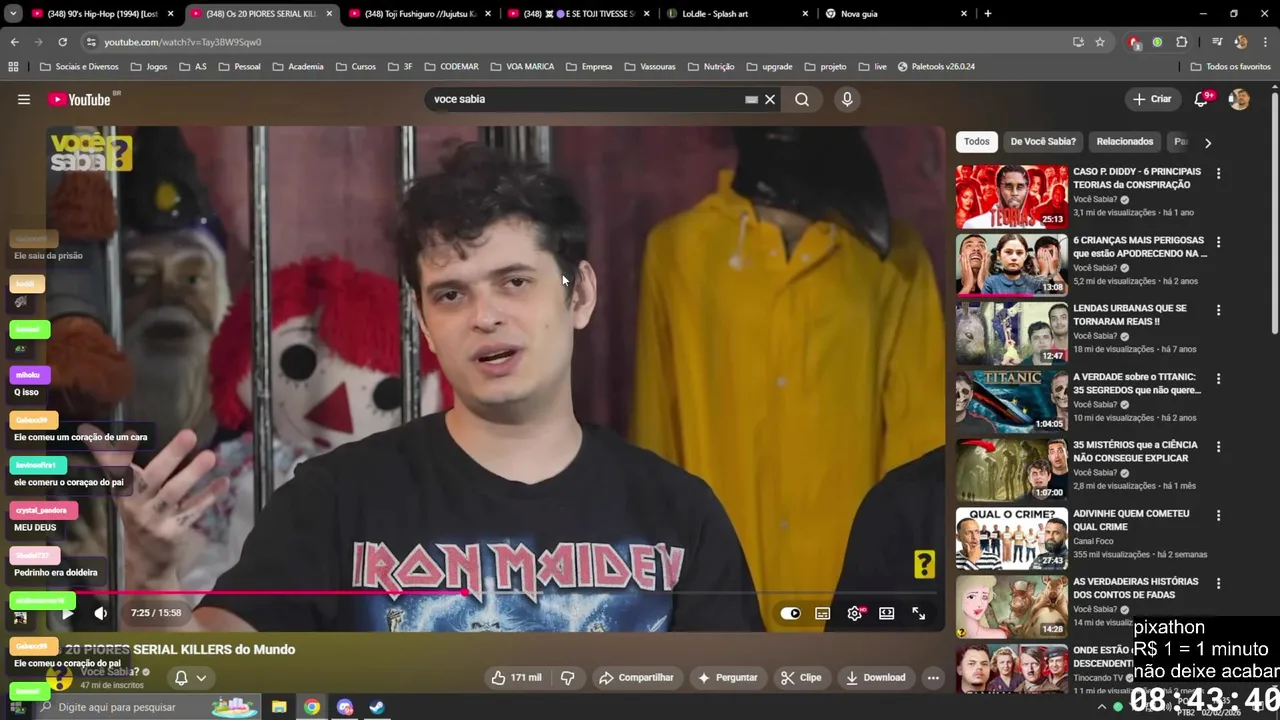Image resolution: width=1280 pixels, height=720 pixels.
Task: Create a clip with the Clipe button
Action: pos(801,677)
